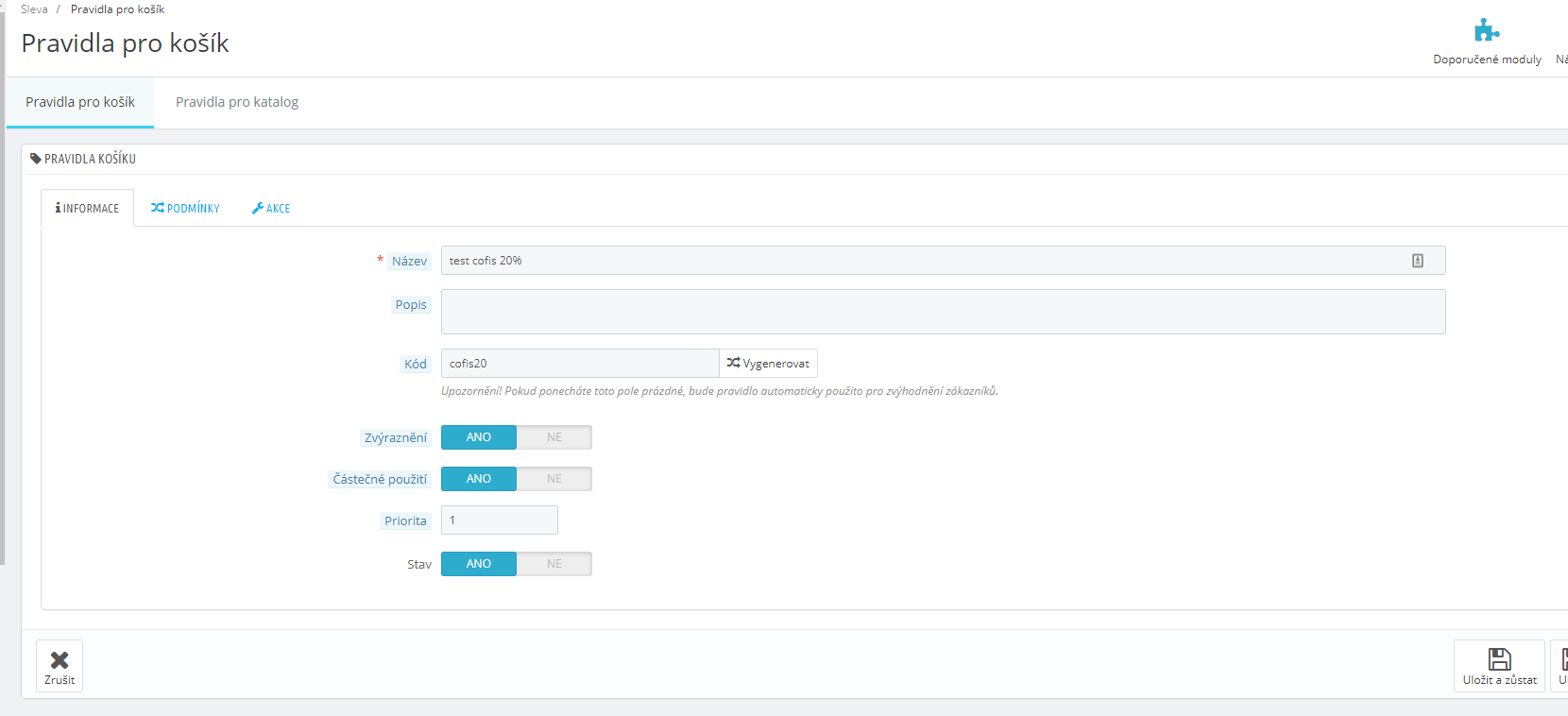Click the password-manager icon in the Název field
Screen dimensions: 1568x716
(x=1418, y=261)
